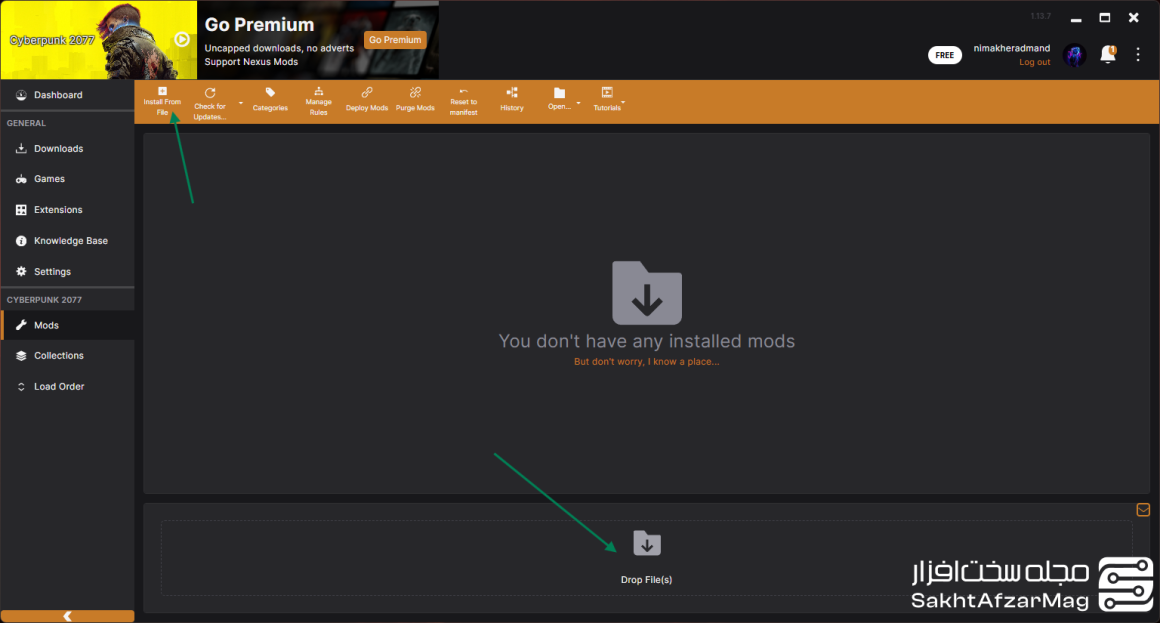Click the FREE membership badge
Image resolution: width=1160 pixels, height=623 pixels.
945,55
